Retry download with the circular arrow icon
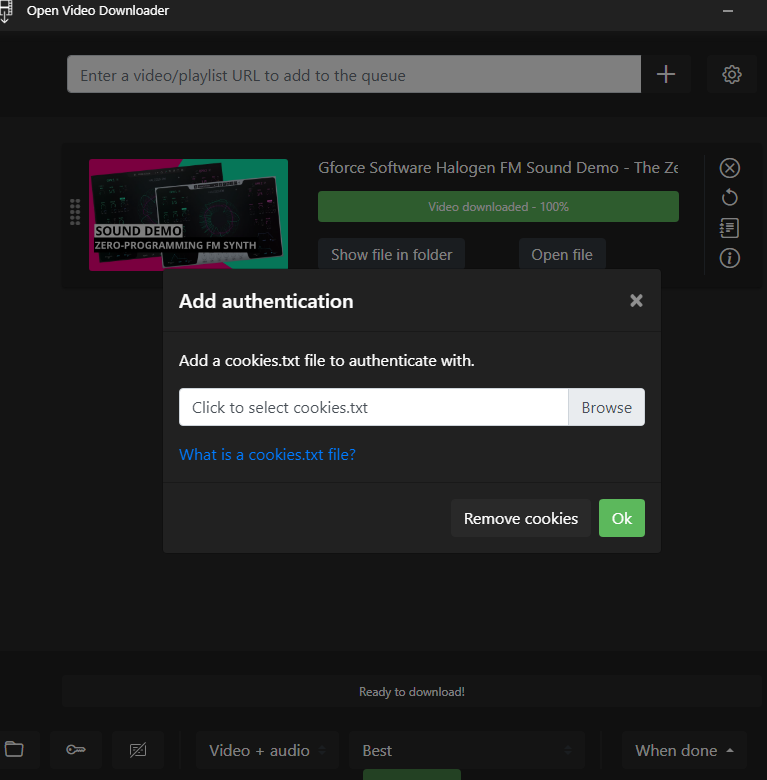Image resolution: width=767 pixels, height=780 pixels. pyautogui.click(x=729, y=197)
